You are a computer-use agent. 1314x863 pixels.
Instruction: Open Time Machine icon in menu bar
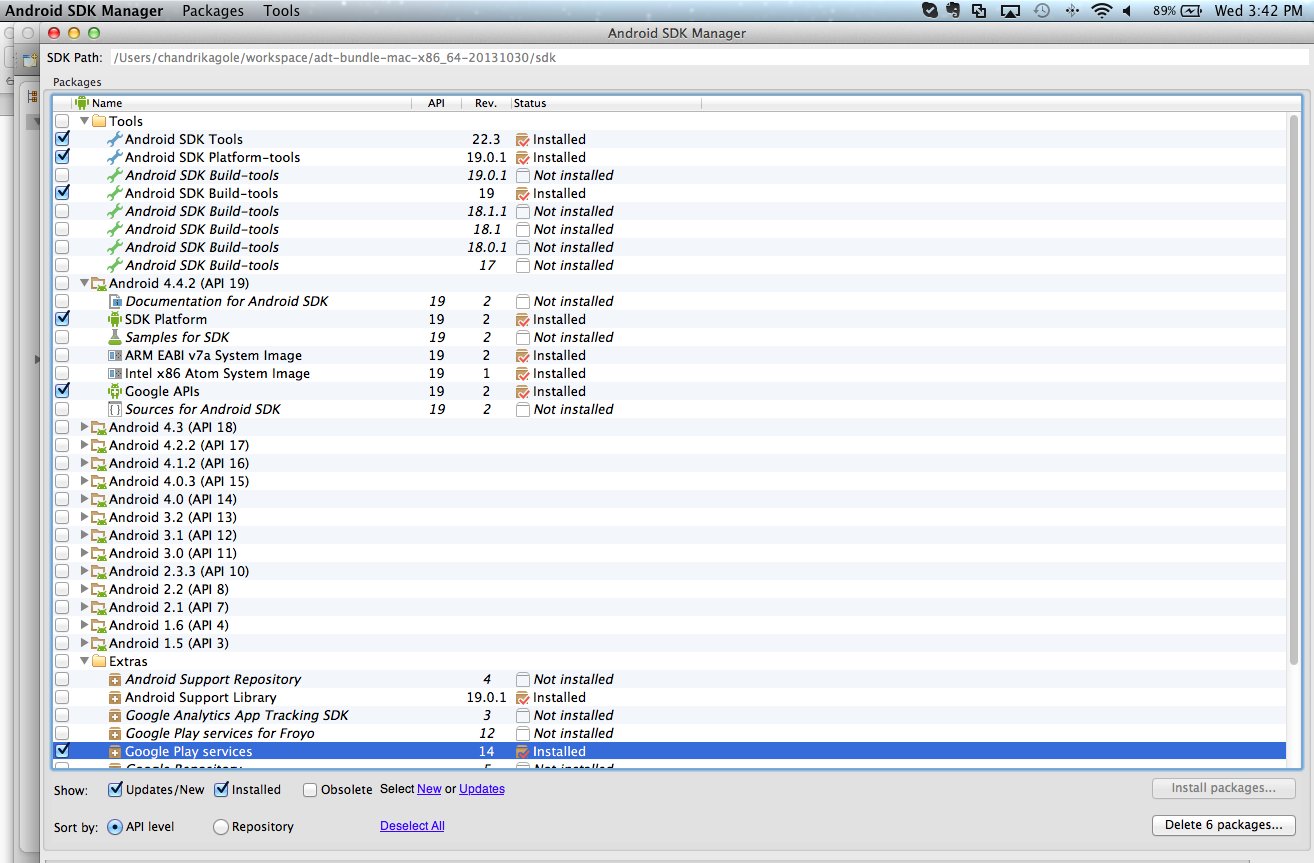click(x=1041, y=11)
